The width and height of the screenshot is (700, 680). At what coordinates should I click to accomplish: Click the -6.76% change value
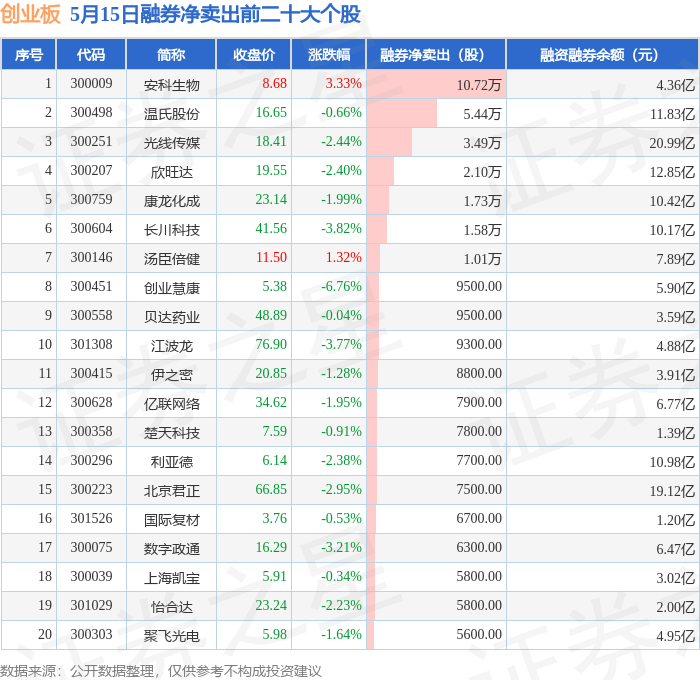341,287
